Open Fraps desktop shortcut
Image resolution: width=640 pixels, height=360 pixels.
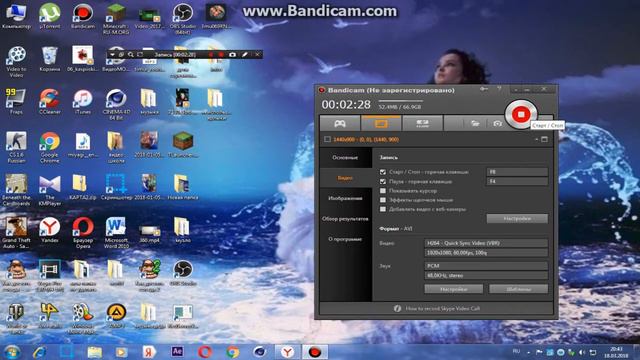[16, 101]
